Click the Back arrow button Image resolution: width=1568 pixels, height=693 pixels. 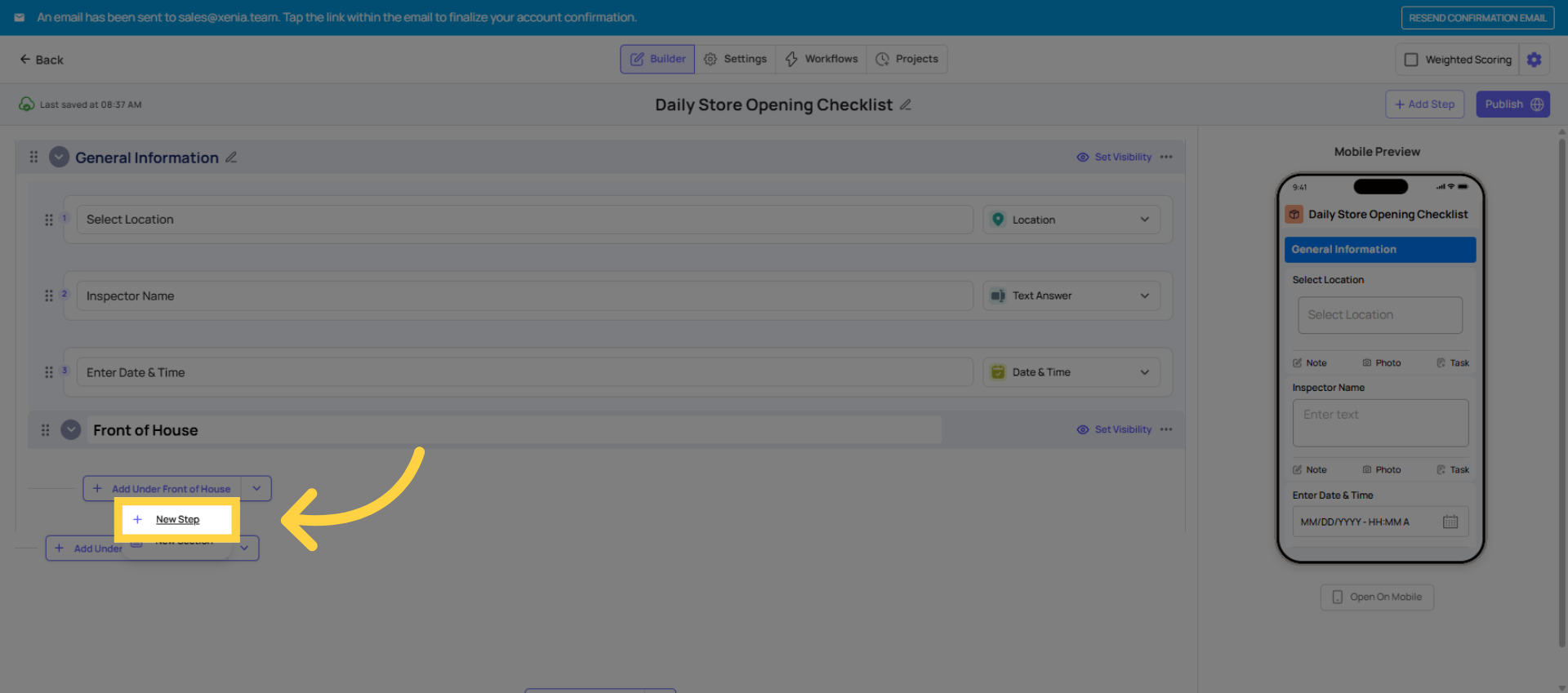42,60
